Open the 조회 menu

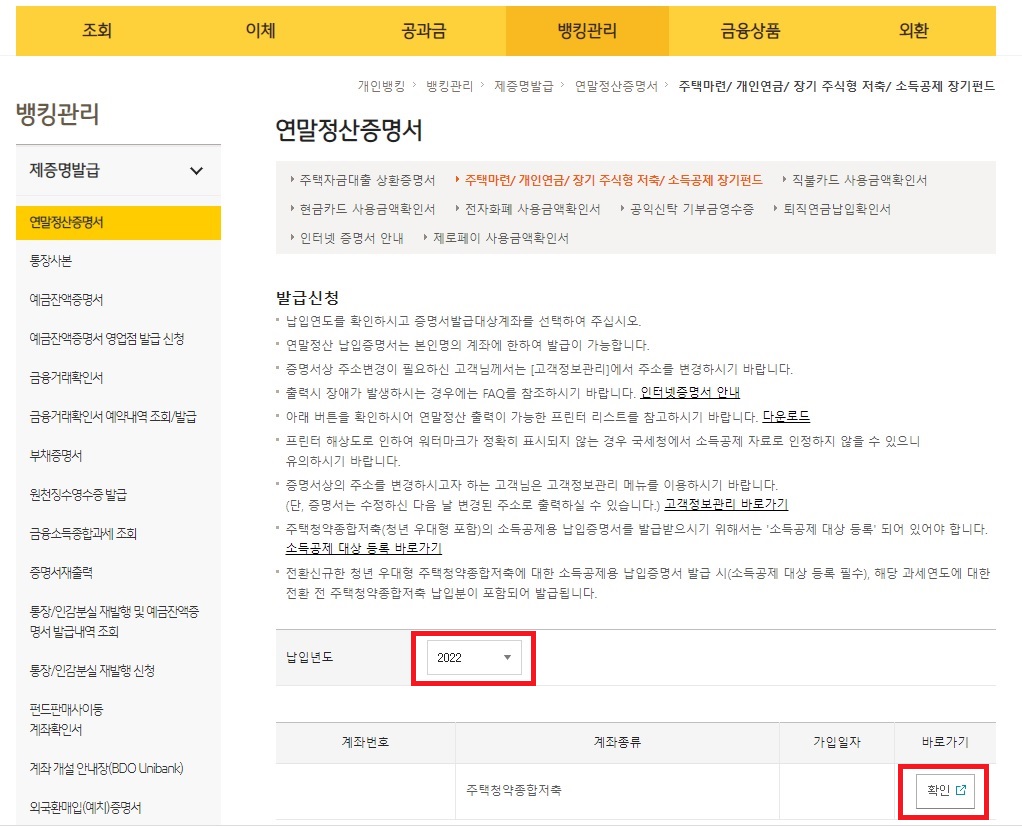(97, 31)
